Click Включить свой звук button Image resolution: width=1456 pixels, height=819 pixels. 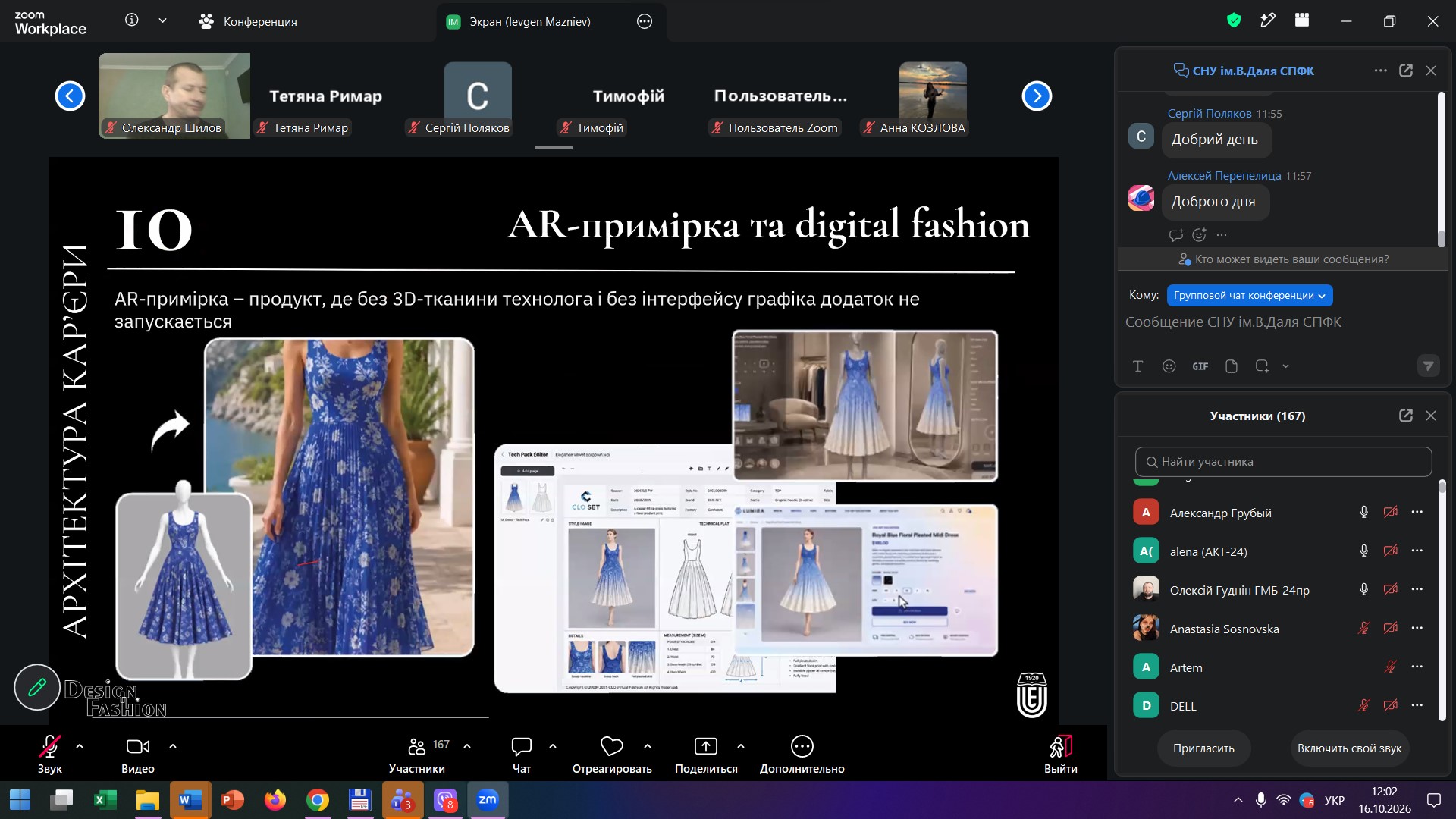click(1349, 748)
